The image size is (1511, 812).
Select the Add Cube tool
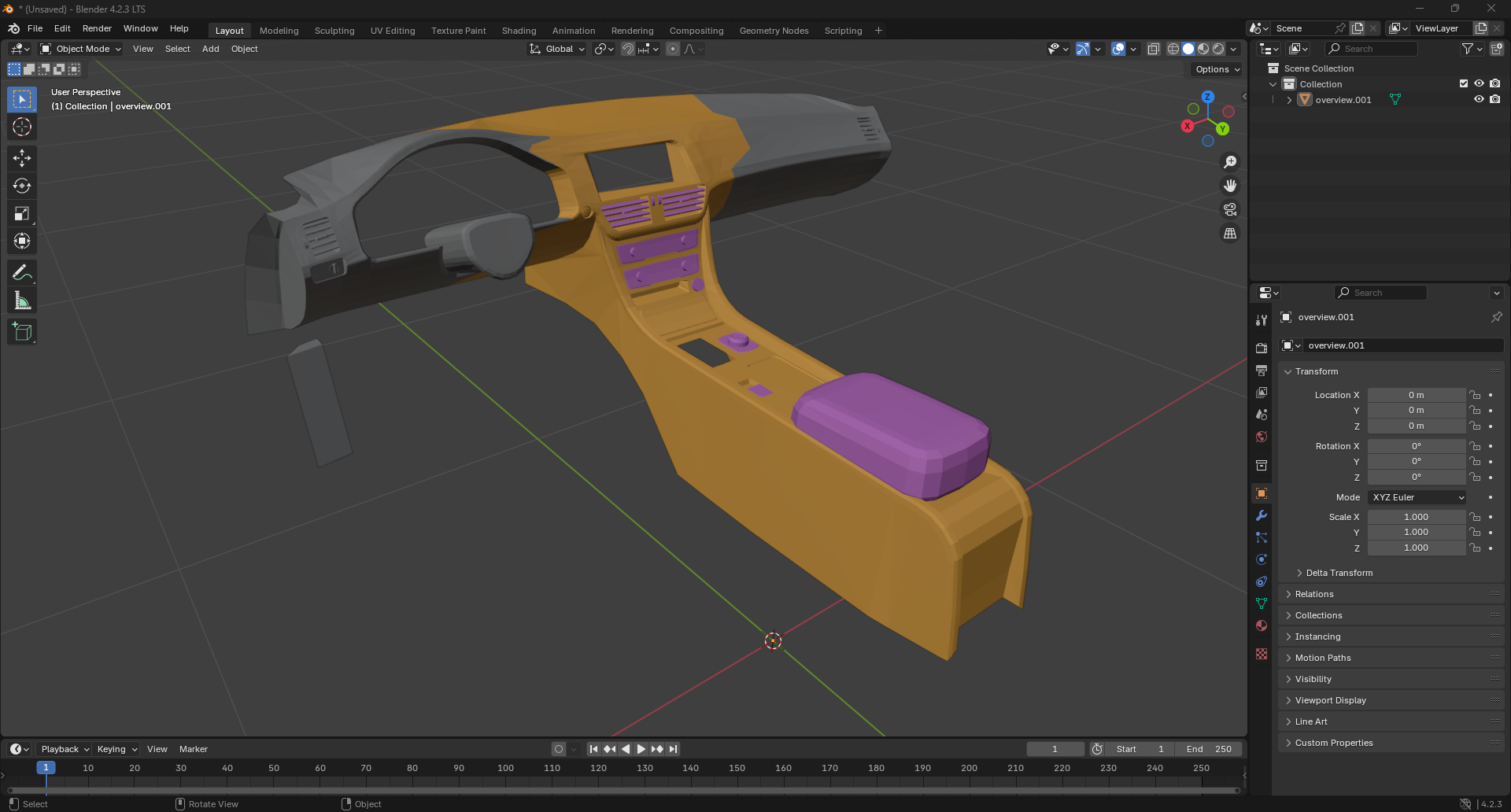[22, 332]
